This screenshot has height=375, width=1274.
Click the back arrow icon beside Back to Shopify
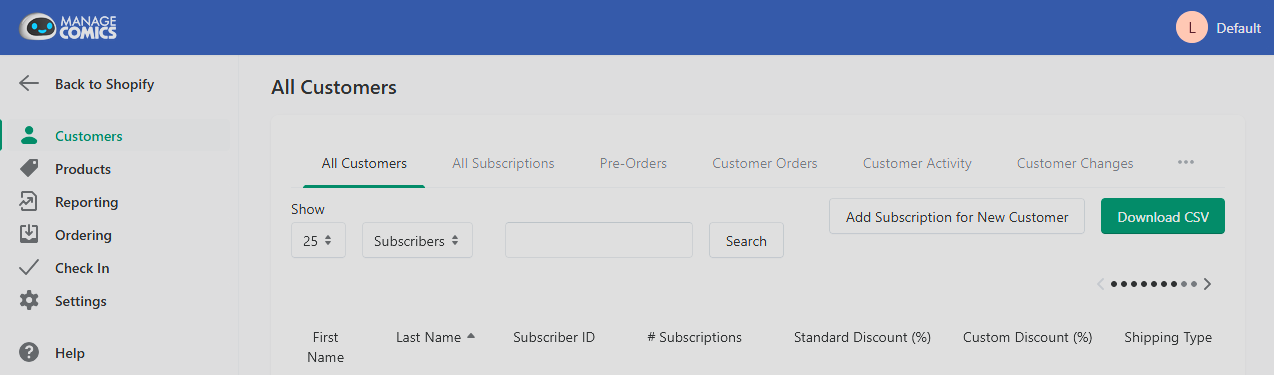pyautogui.click(x=29, y=84)
